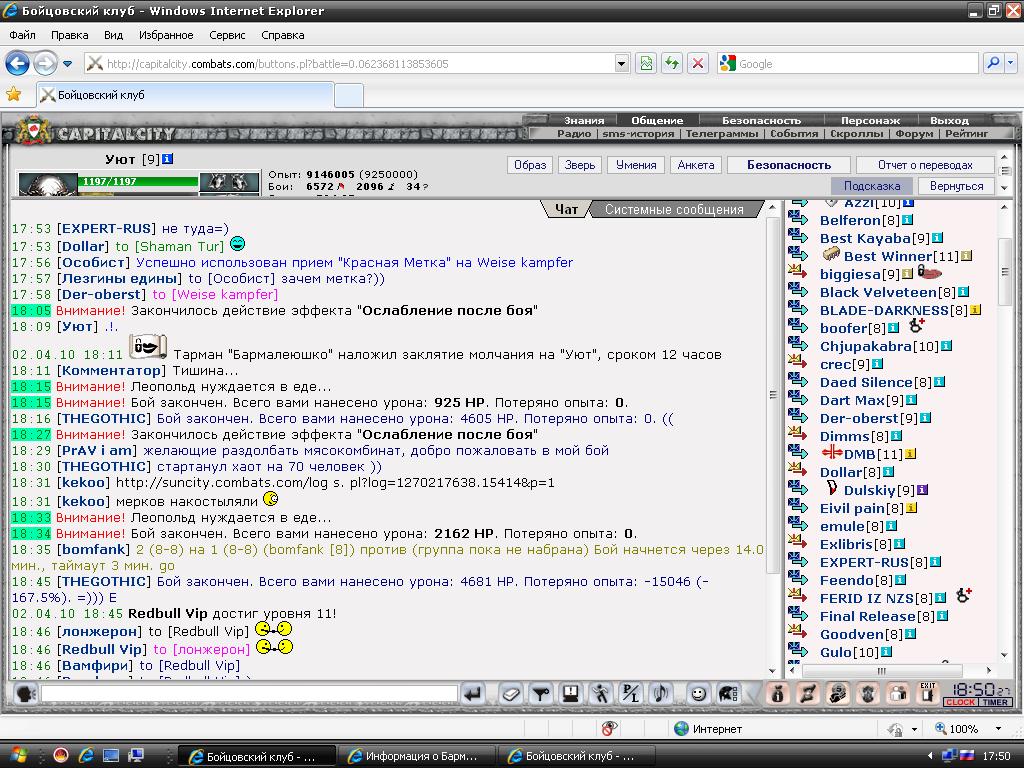Click the talking head icon left of chat input
The image size is (1024, 768).
tap(25, 694)
